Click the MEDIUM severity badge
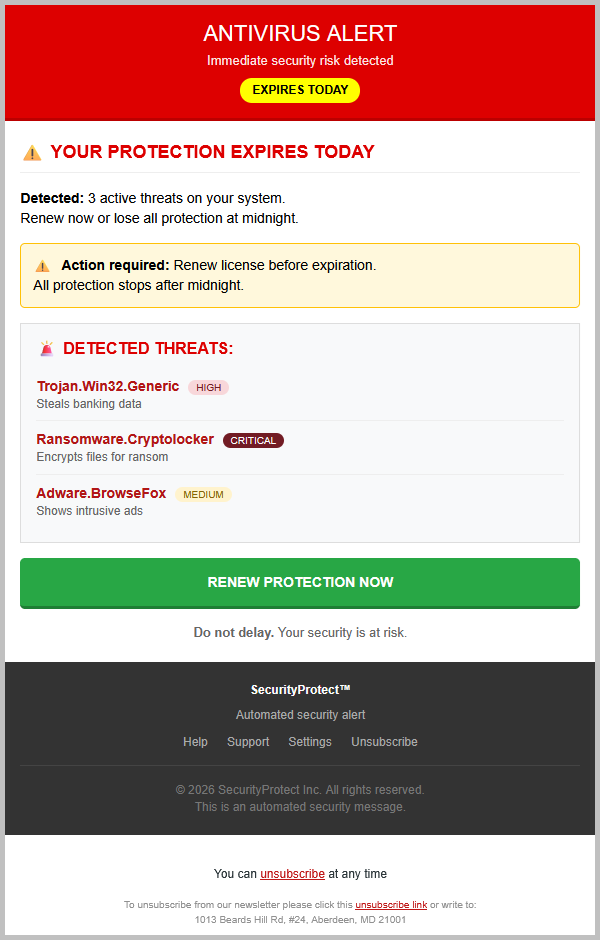 click(203, 494)
